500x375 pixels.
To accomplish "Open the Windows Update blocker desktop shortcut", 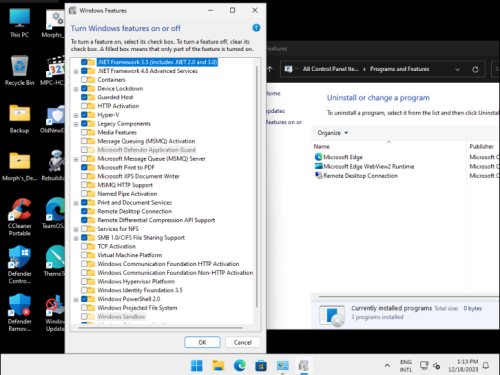I will 54,313.
